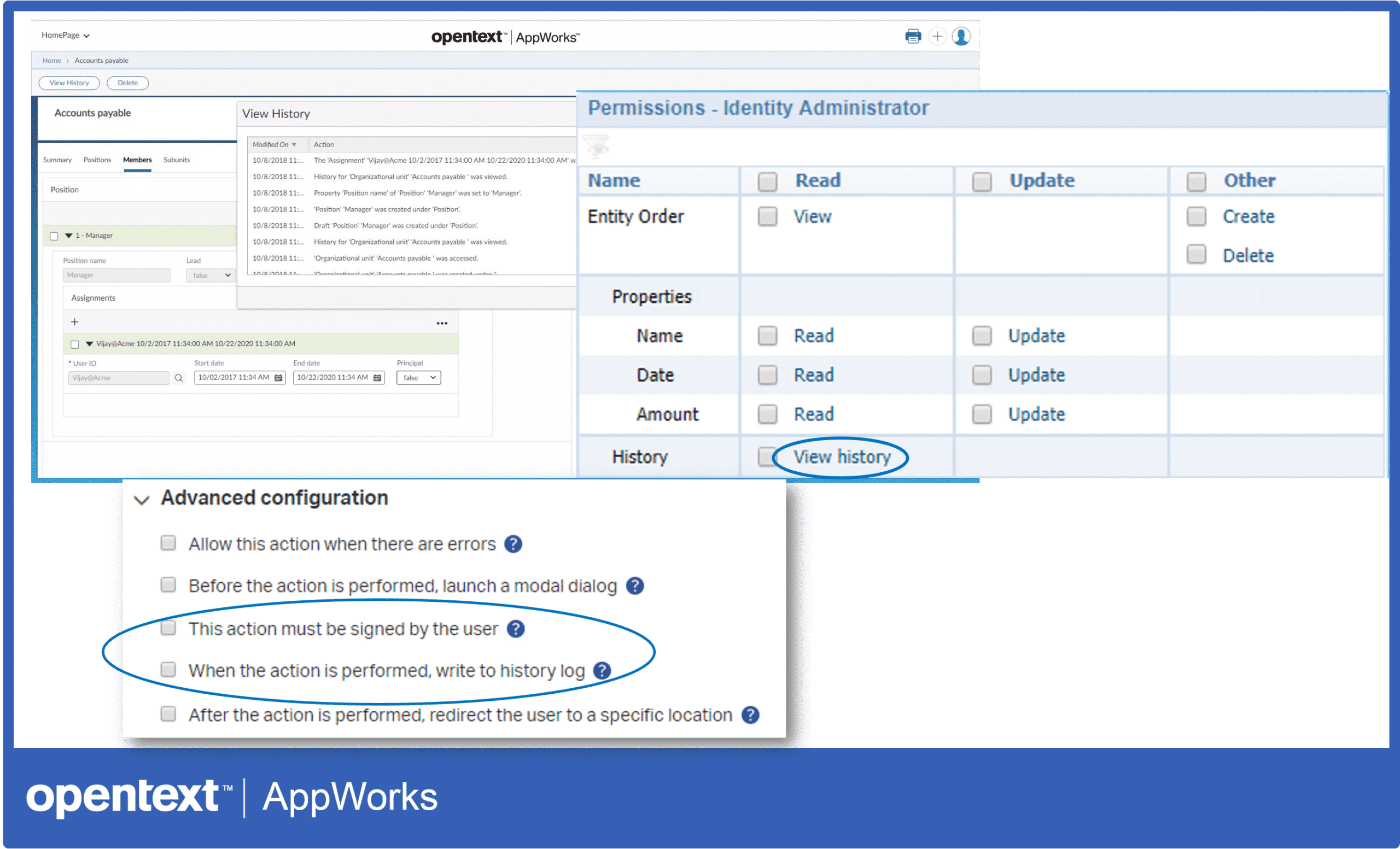
Task: Click the View History button
Action: click(x=69, y=83)
